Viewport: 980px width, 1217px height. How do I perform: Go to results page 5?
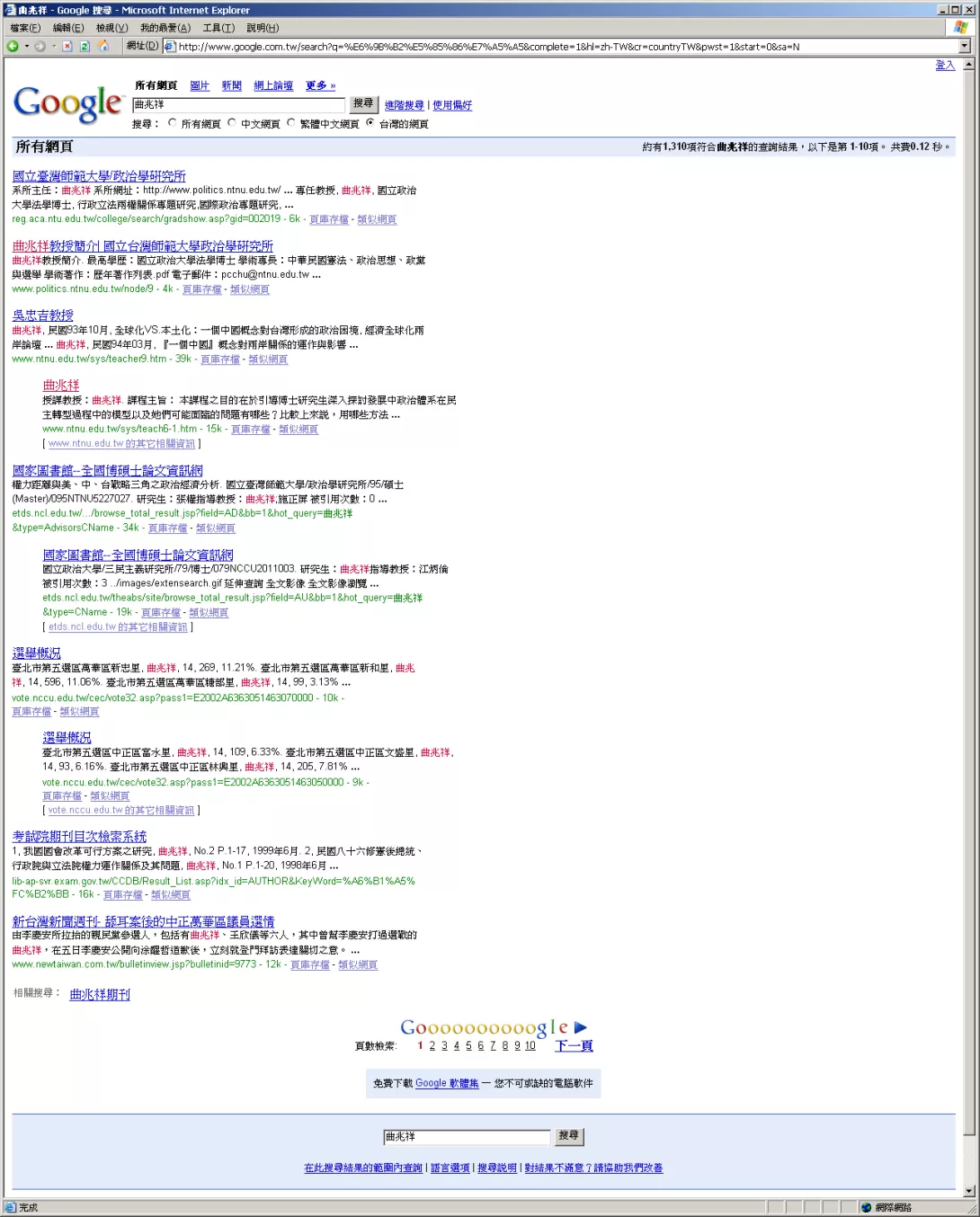(x=468, y=1045)
